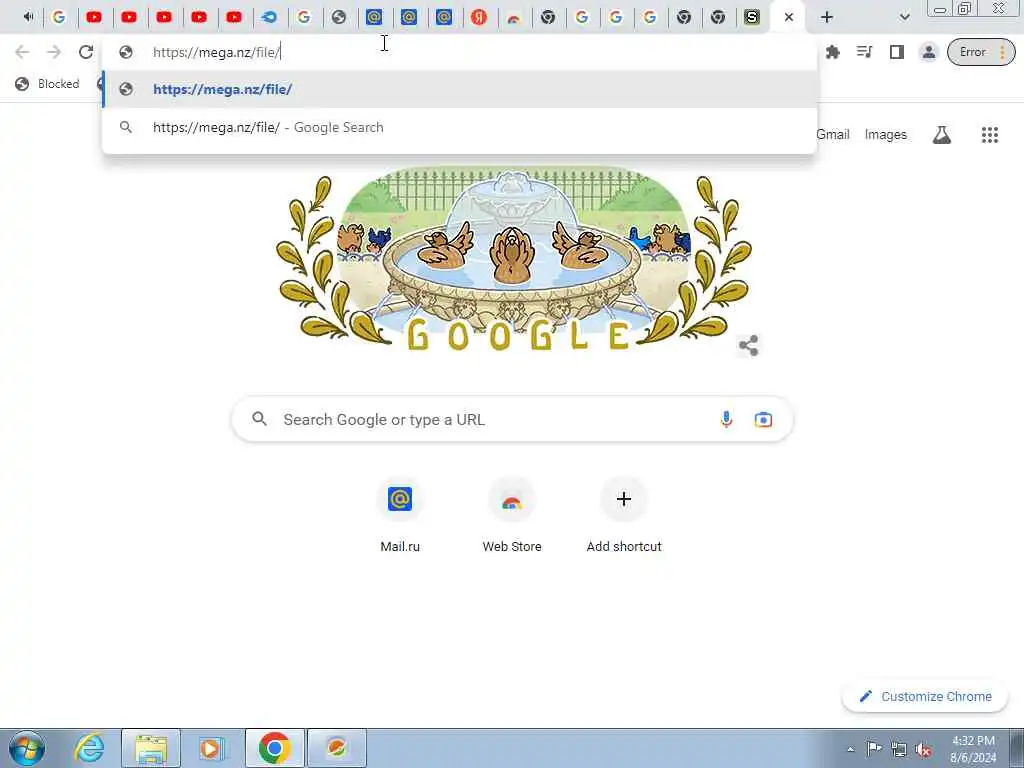Click the muted volume tray icon

(x=923, y=750)
